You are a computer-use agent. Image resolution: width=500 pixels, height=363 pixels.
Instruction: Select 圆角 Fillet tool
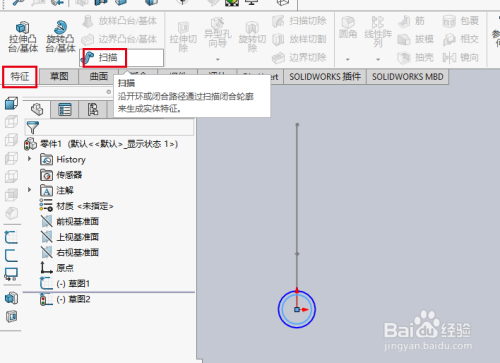(348, 28)
